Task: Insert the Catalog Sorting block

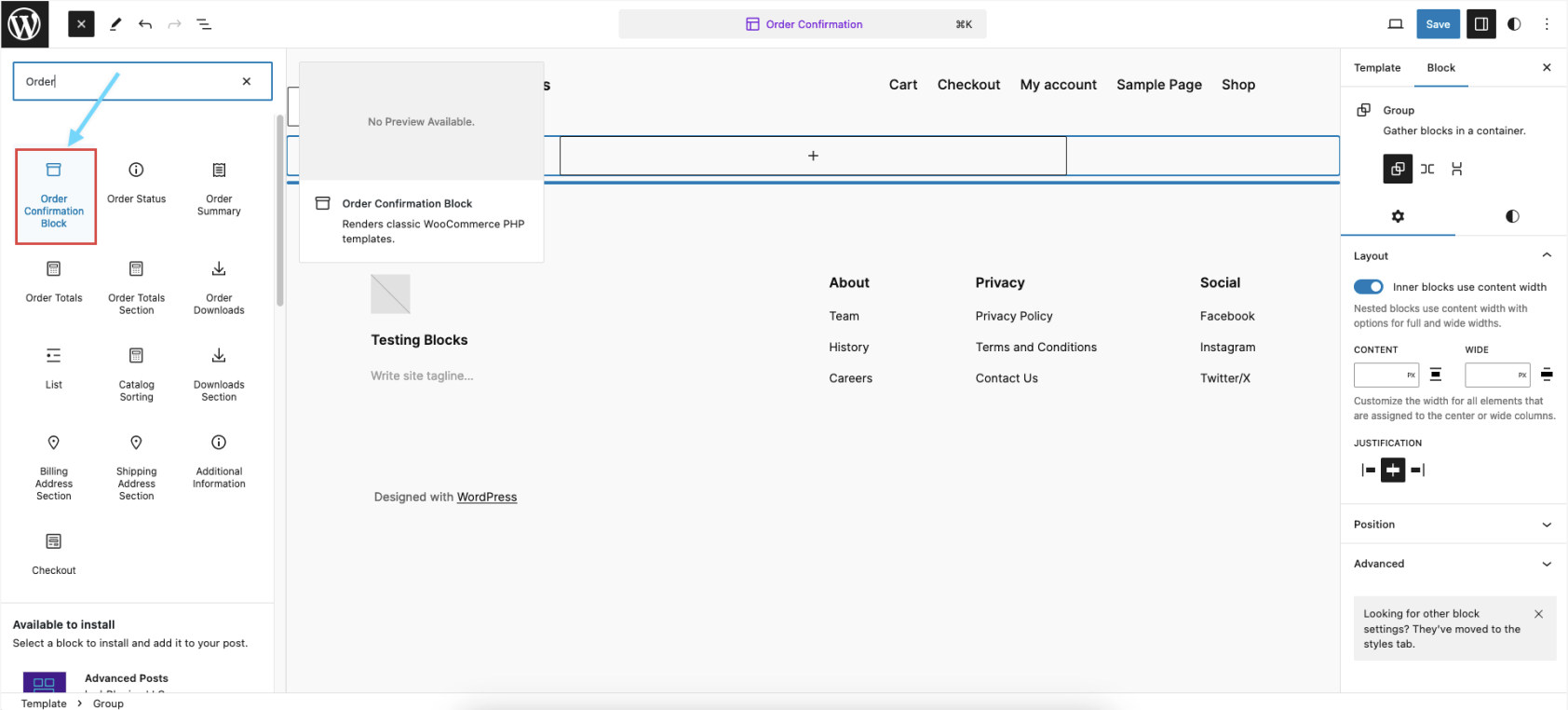Action: pyautogui.click(x=137, y=375)
